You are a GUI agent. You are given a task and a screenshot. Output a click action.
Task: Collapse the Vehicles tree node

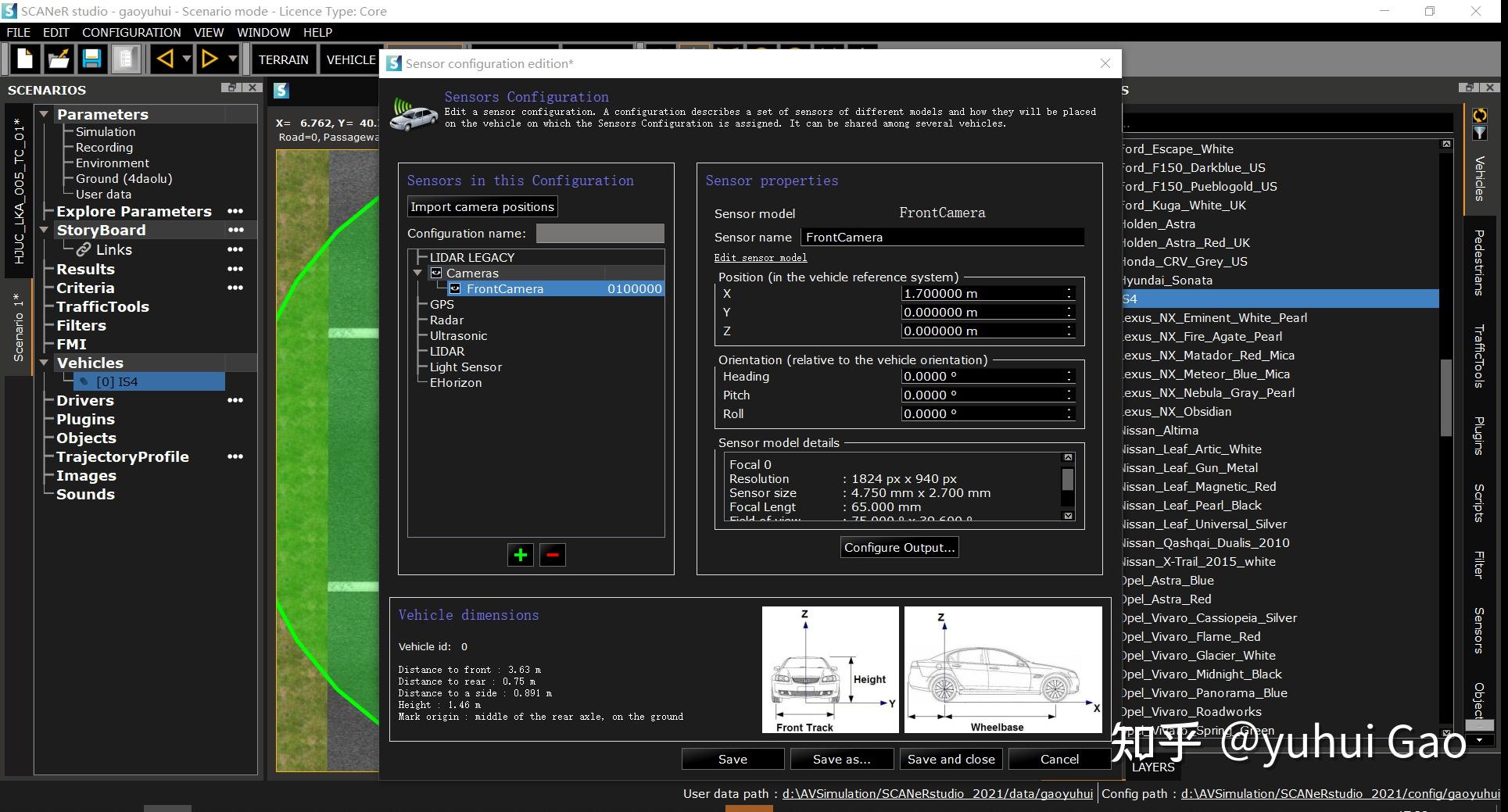45,363
